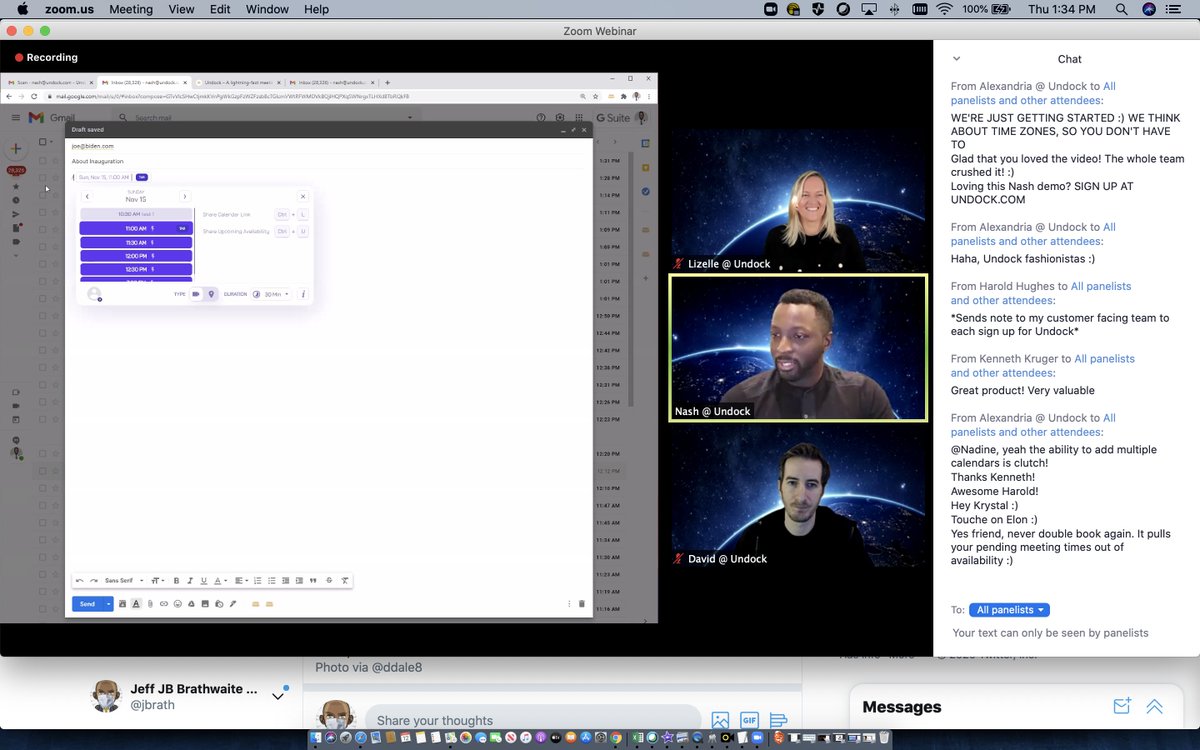The height and width of the screenshot is (750, 1200).
Task: Select the 12:30 PM time slot
Action: pos(136,269)
